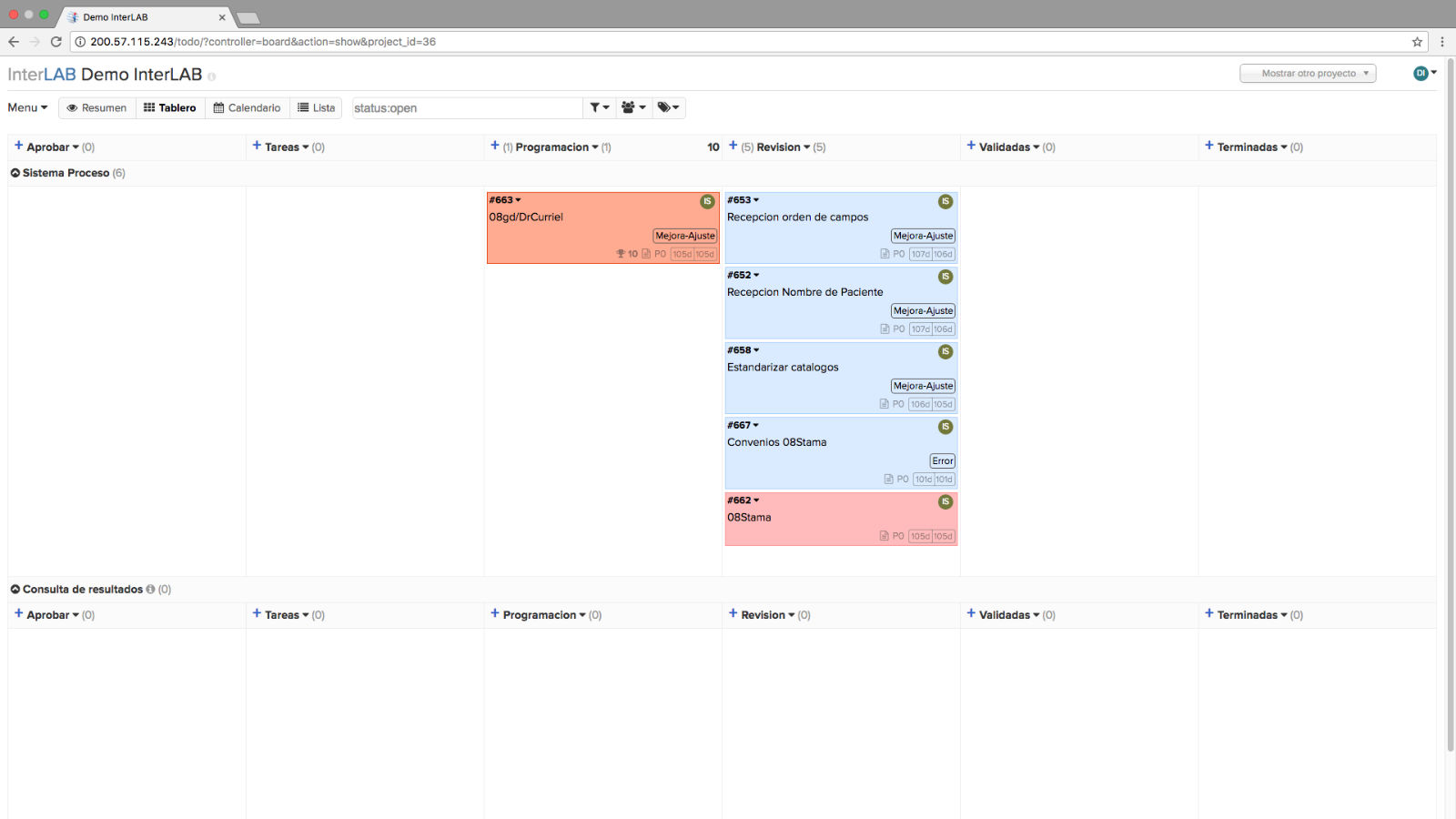Open the InterLAB home link
The height and width of the screenshot is (819, 1456).
click(x=42, y=75)
